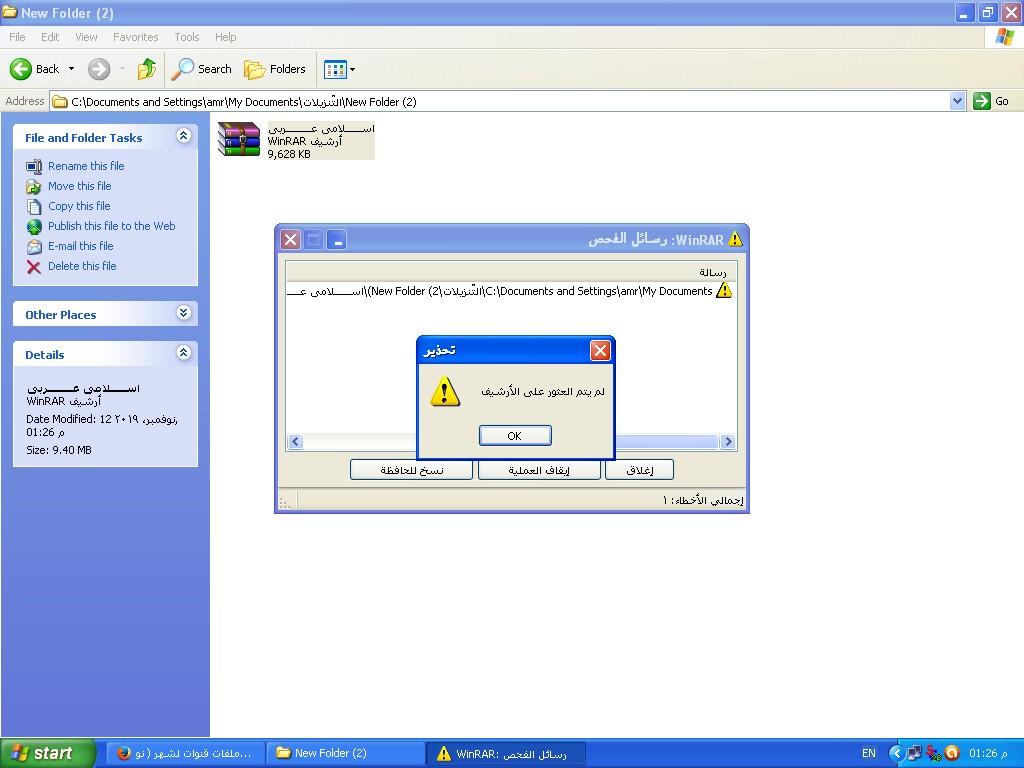This screenshot has height=768, width=1024.
Task: Click the نسخ للحافظة button in WinRAR
Action: pos(411,470)
